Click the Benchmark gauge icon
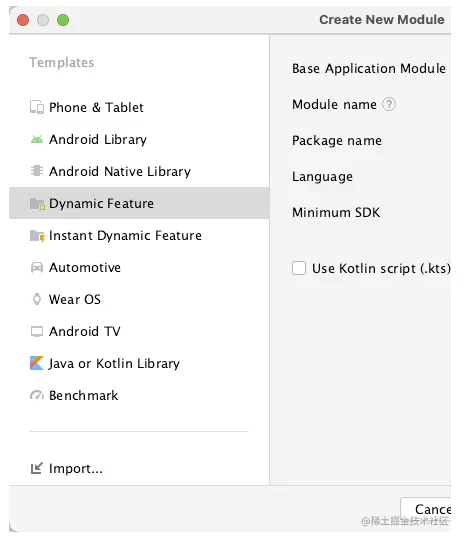 (x=37, y=395)
